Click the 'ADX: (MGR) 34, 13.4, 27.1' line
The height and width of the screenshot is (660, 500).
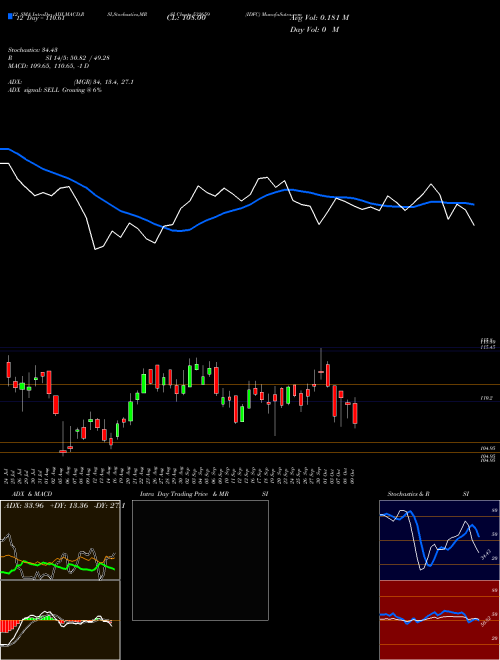[x=71, y=82]
